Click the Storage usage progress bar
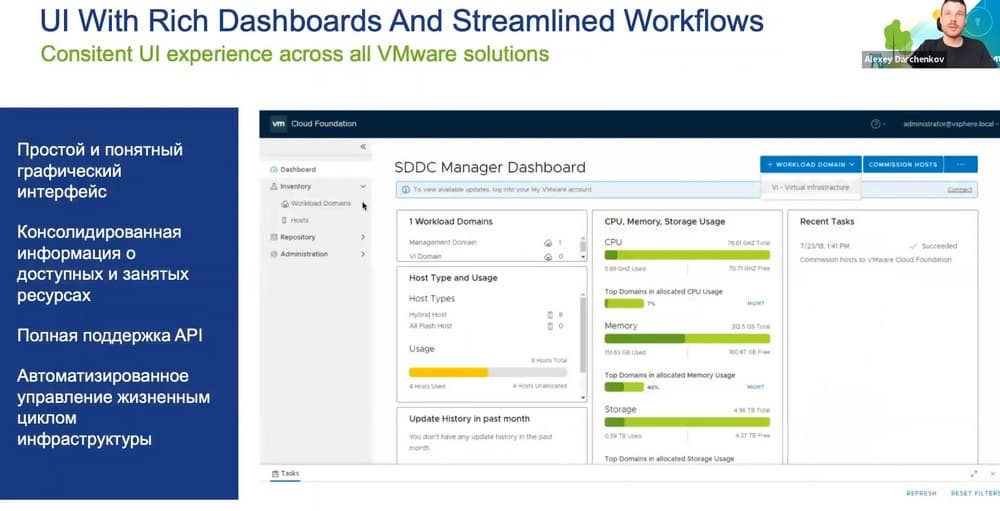1000x511 pixels. 687,422
